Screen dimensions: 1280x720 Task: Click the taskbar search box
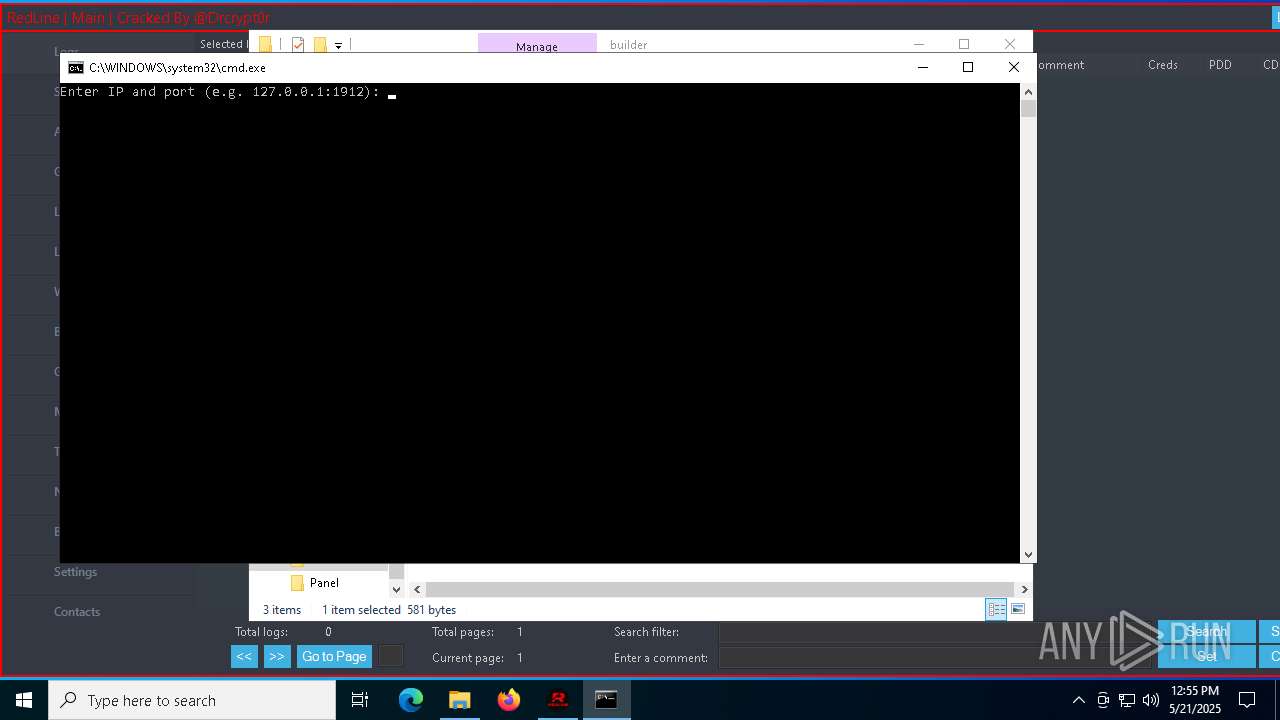pyautogui.click(x=192, y=700)
